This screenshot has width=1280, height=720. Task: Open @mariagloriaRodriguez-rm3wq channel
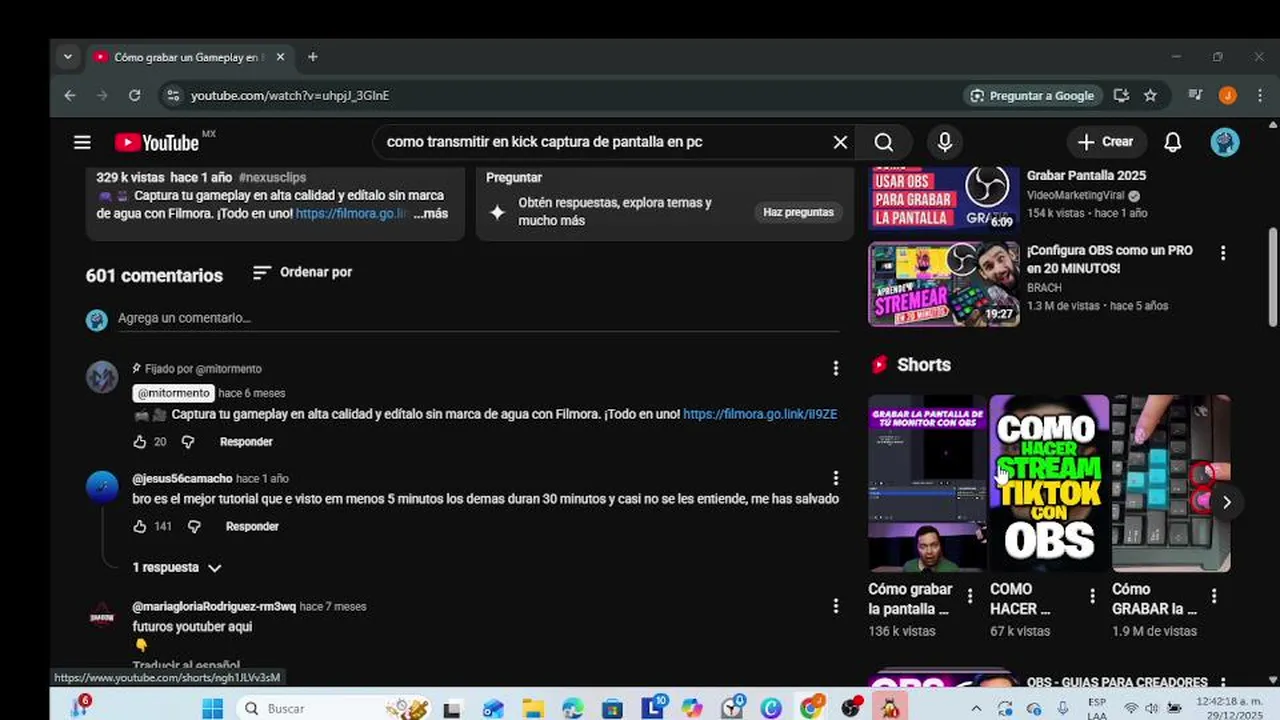pyautogui.click(x=214, y=607)
